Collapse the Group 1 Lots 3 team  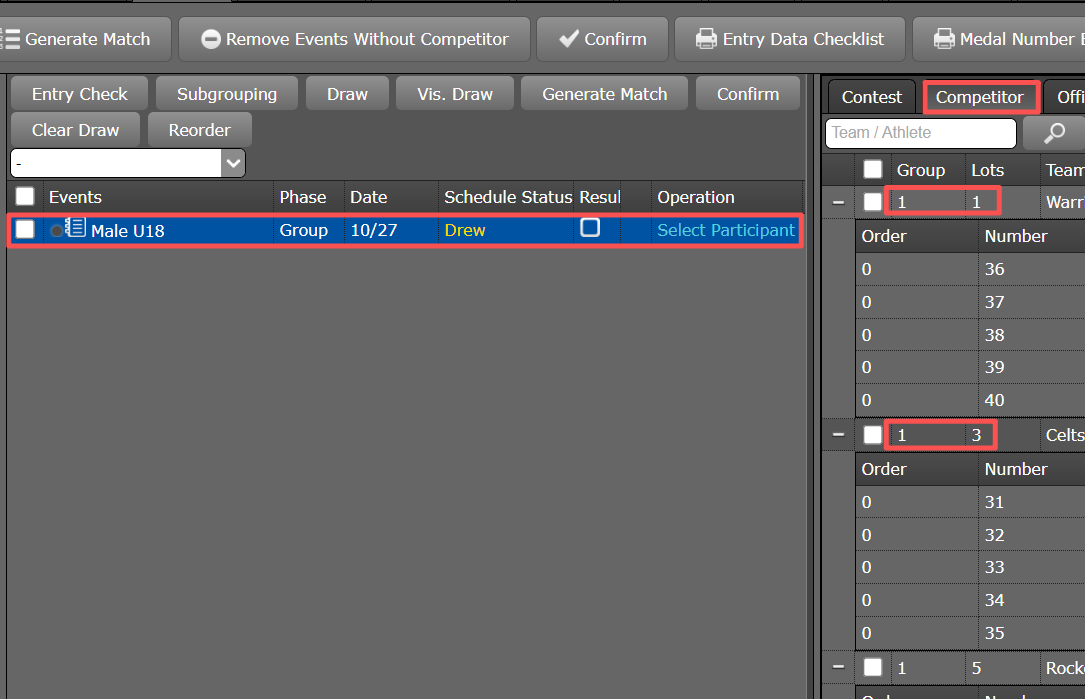click(x=838, y=435)
